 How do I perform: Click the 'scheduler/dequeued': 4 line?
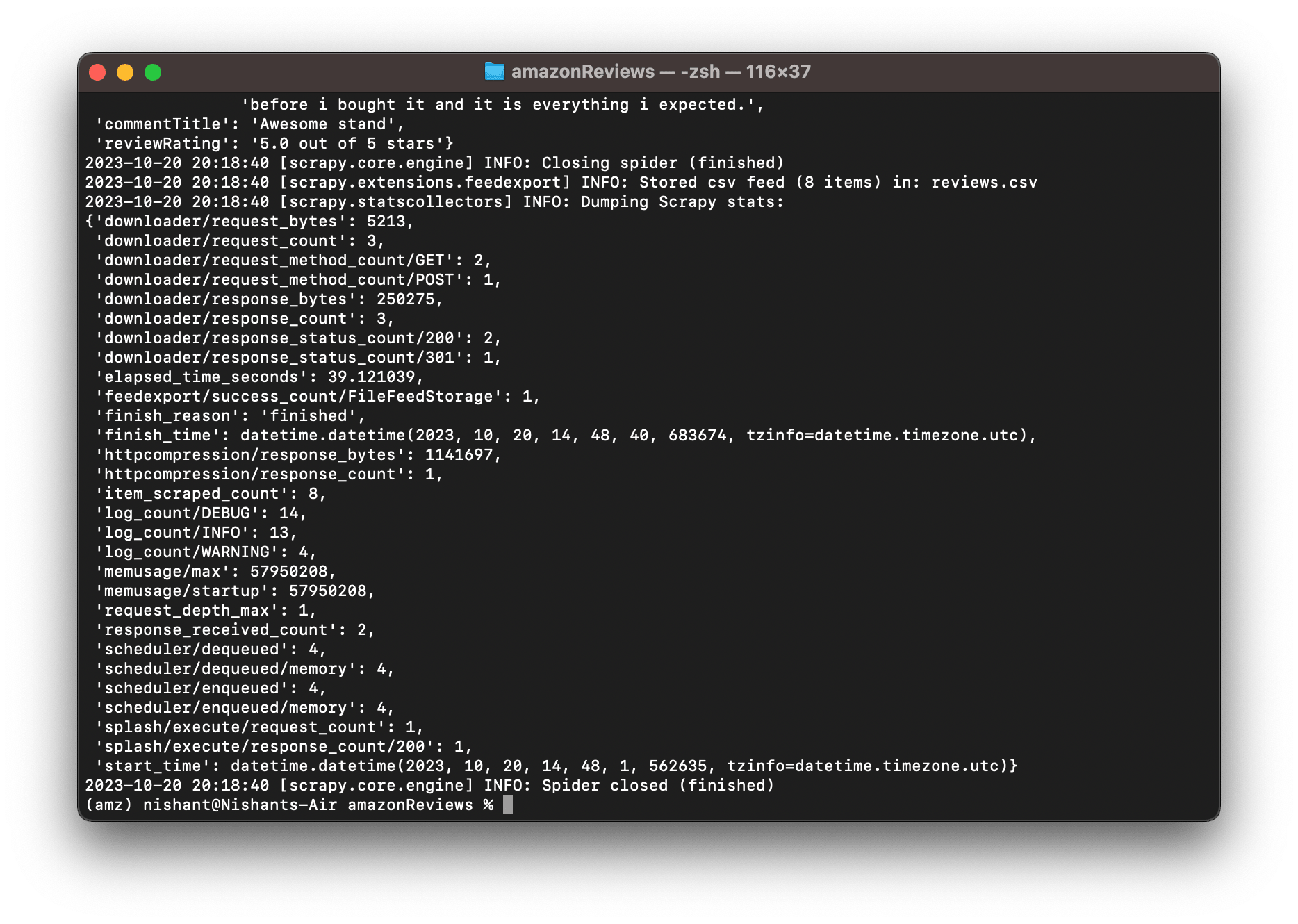(x=211, y=650)
